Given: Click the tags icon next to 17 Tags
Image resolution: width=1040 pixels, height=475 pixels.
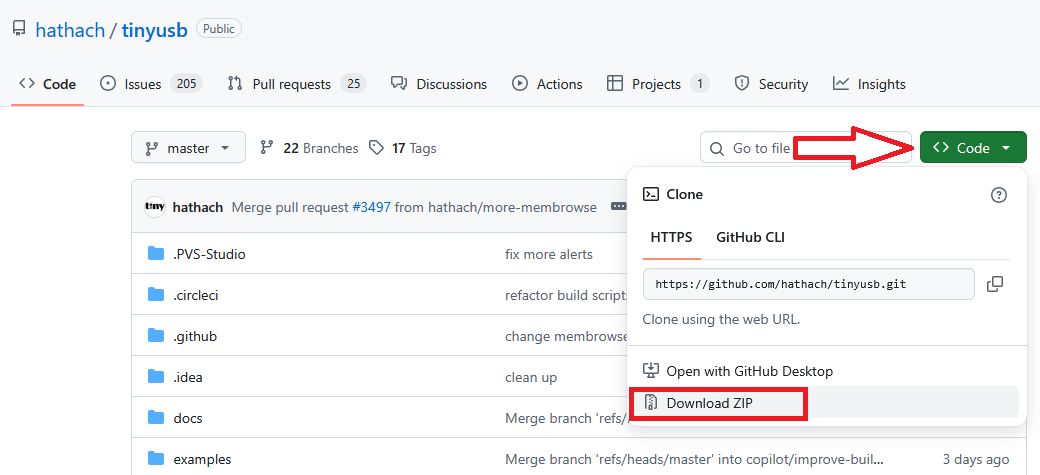Looking at the screenshot, I should 376,148.
